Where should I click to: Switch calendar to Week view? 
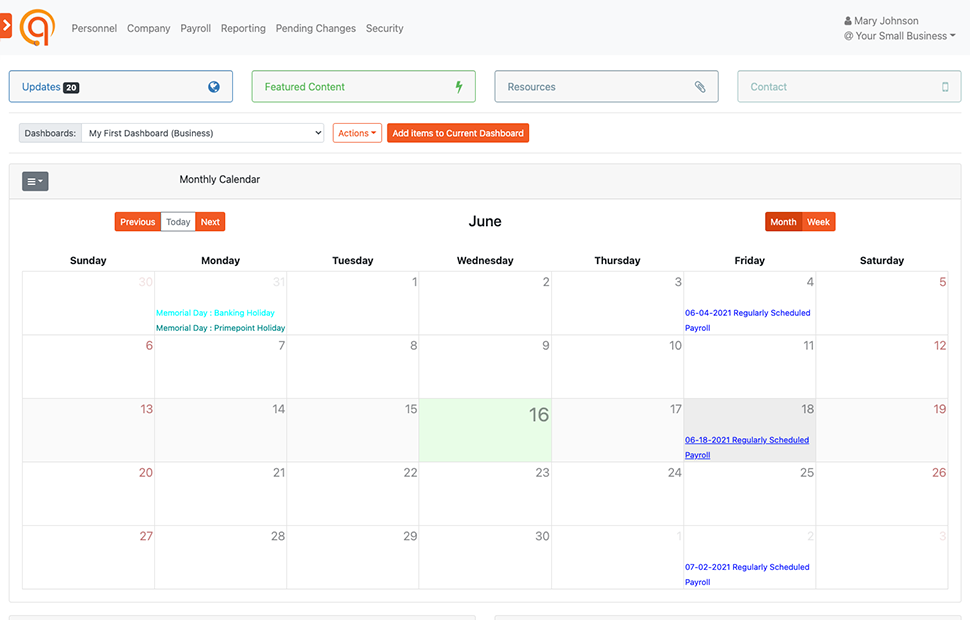(818, 222)
